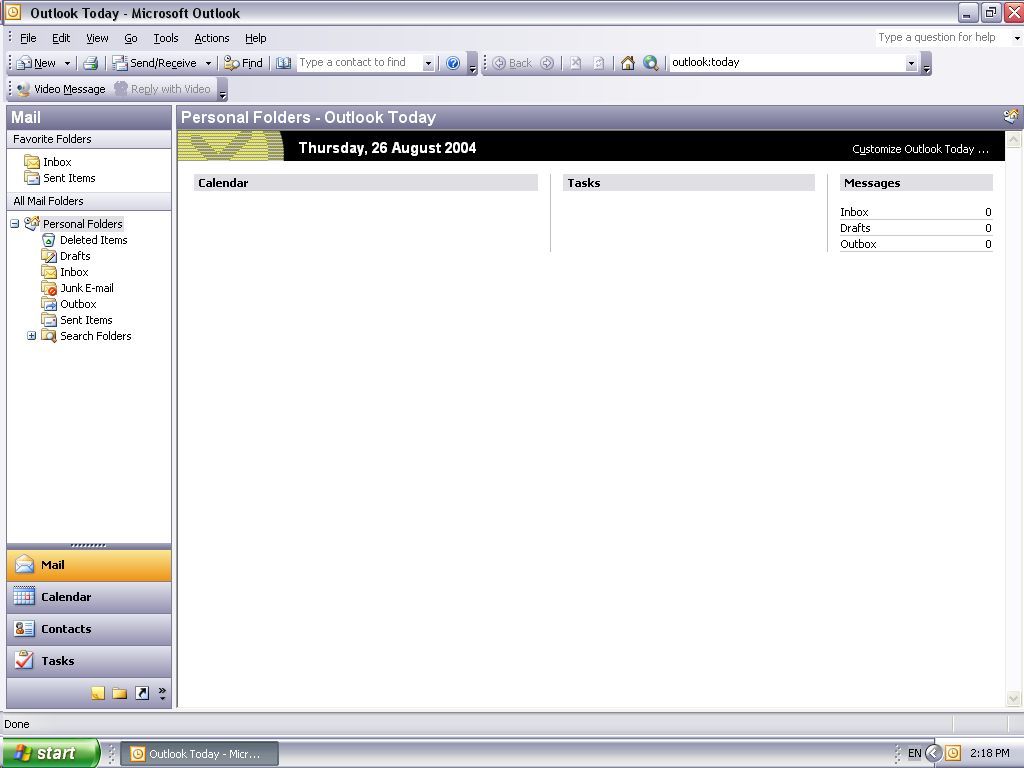Click the Home icon in web toolbar

(x=628, y=63)
